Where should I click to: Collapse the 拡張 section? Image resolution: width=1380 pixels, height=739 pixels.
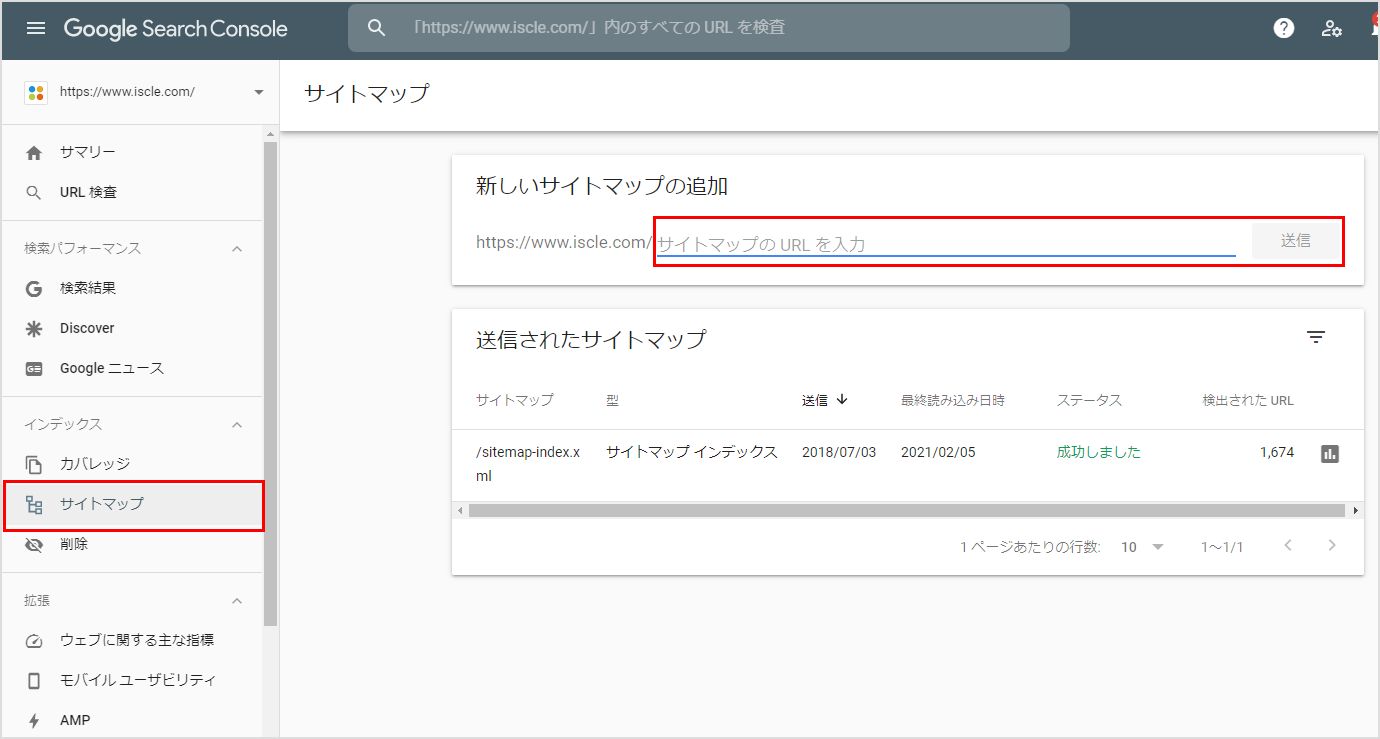[237, 600]
